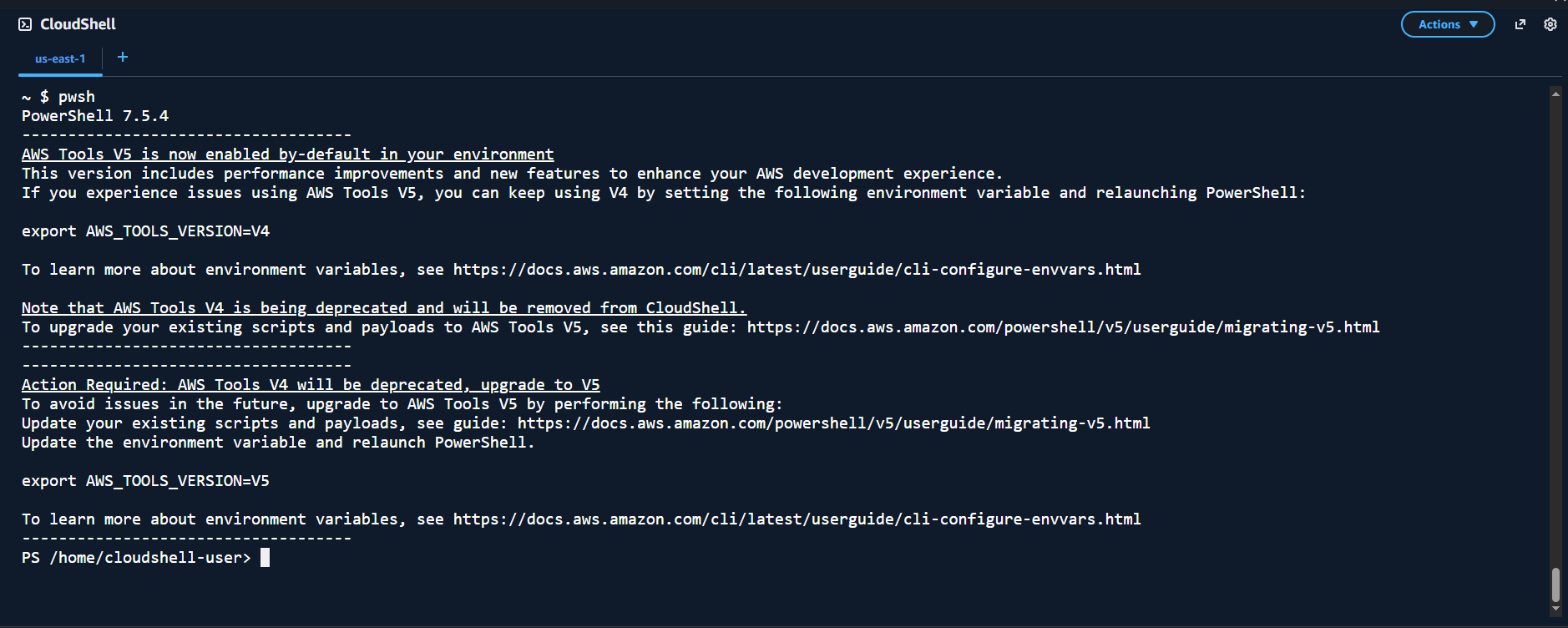Expand the Actions dropdown menu

pos(1448,24)
